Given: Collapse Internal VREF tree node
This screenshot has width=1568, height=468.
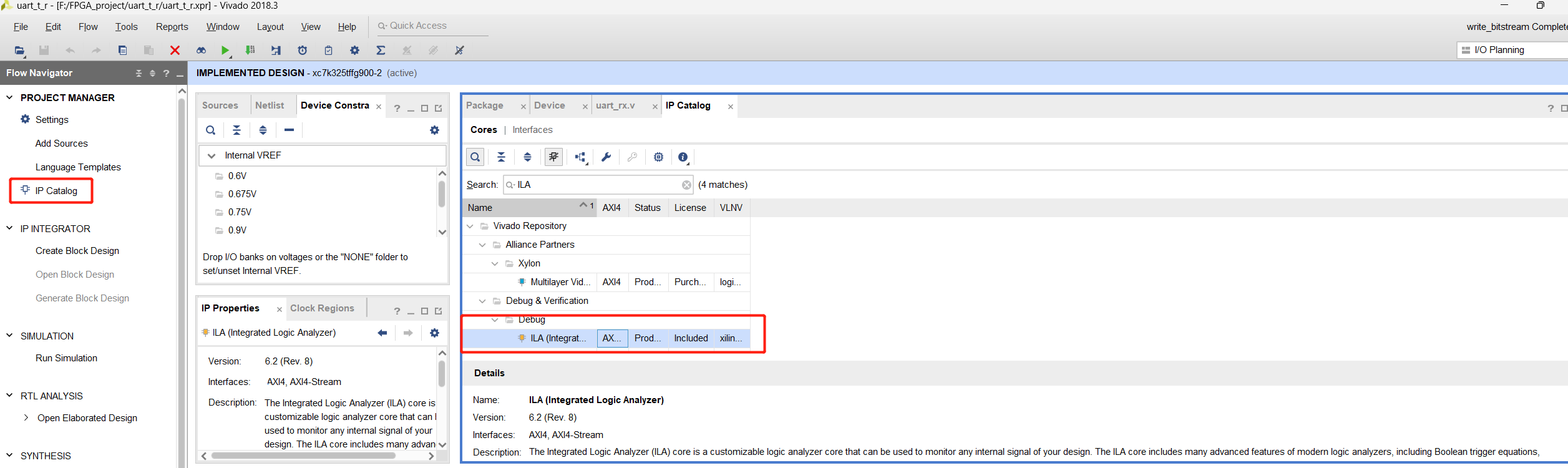Looking at the screenshot, I should 212,156.
